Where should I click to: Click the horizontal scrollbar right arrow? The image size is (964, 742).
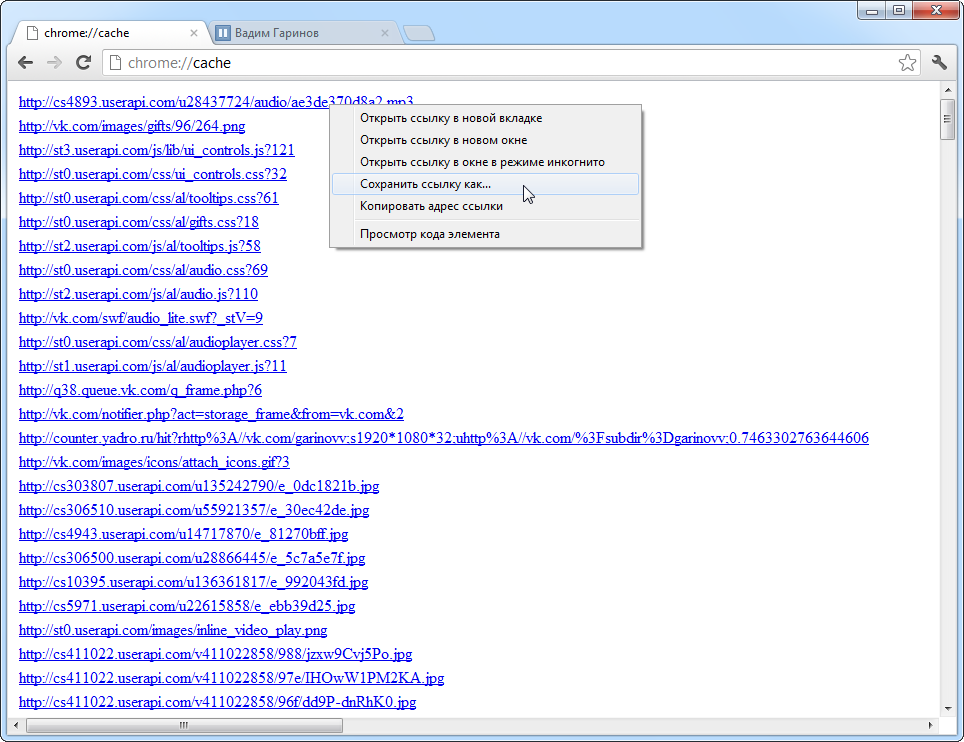click(x=930, y=725)
